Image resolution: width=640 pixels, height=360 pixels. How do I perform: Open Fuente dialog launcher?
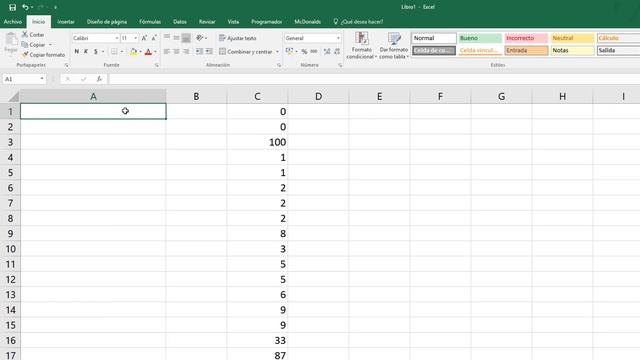pos(157,65)
